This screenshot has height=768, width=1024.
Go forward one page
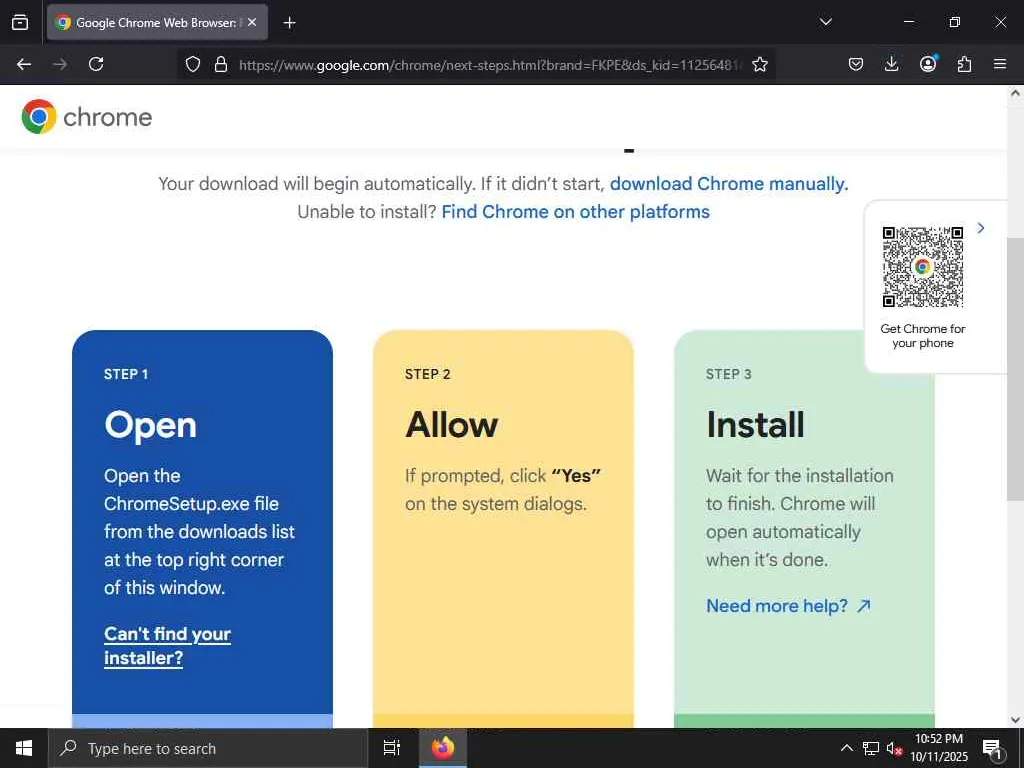pos(60,64)
